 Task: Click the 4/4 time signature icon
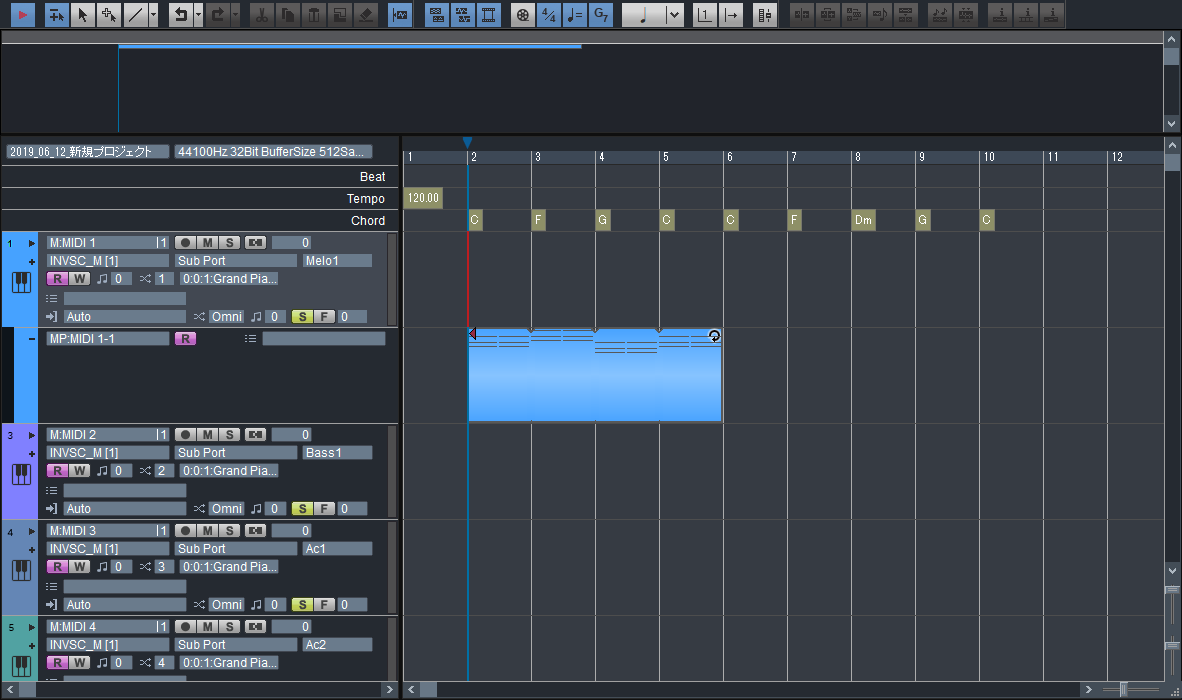tap(549, 15)
